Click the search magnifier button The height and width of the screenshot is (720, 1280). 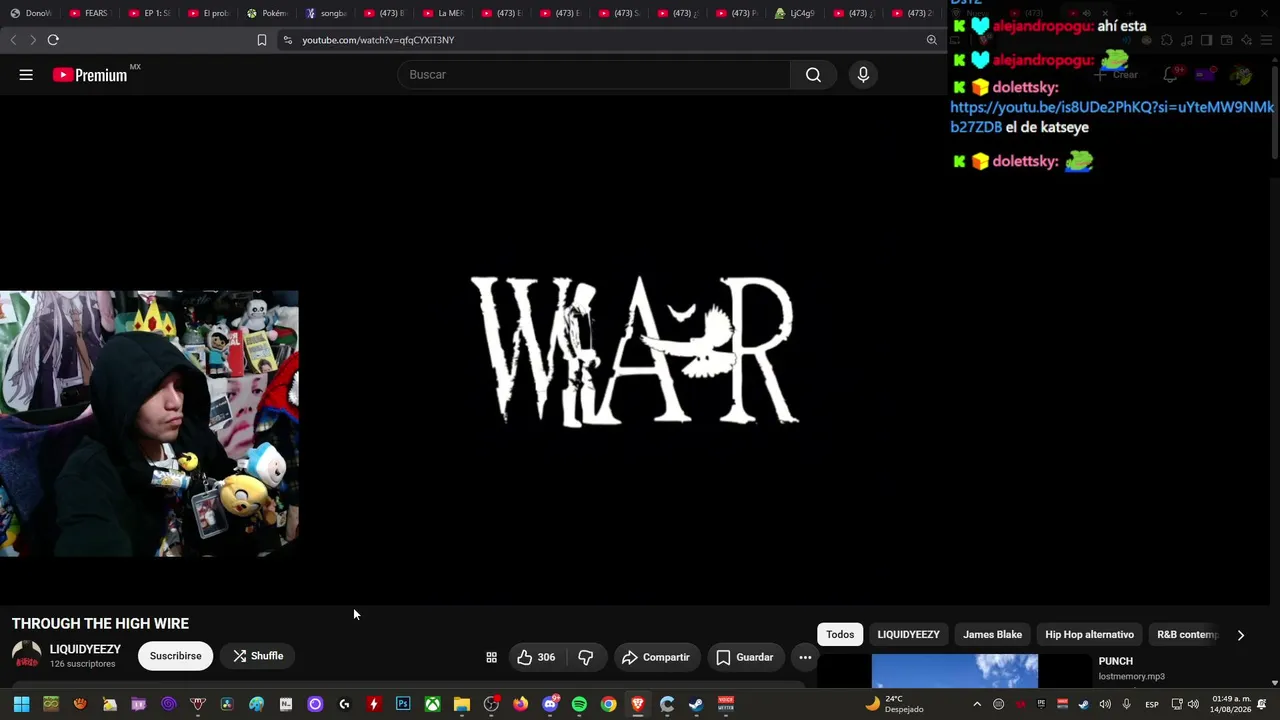pyautogui.click(x=813, y=75)
